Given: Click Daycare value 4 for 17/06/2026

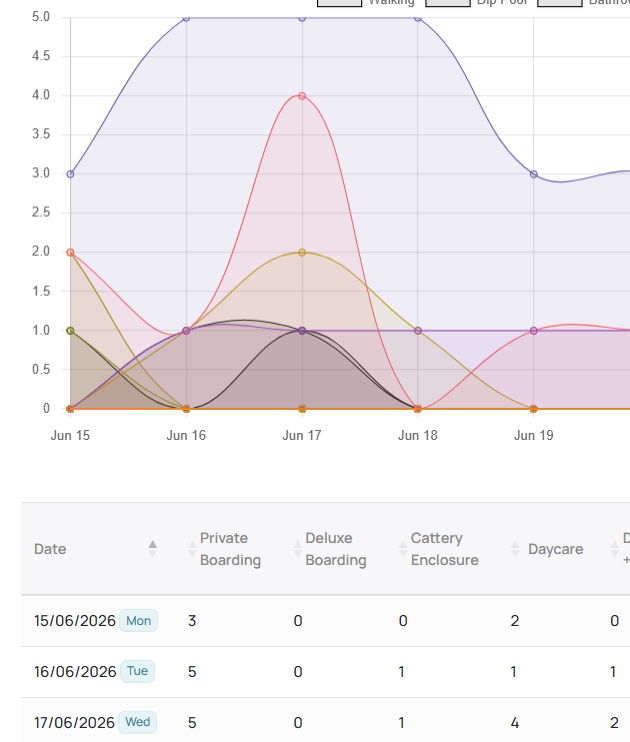Looking at the screenshot, I should click(x=515, y=723).
